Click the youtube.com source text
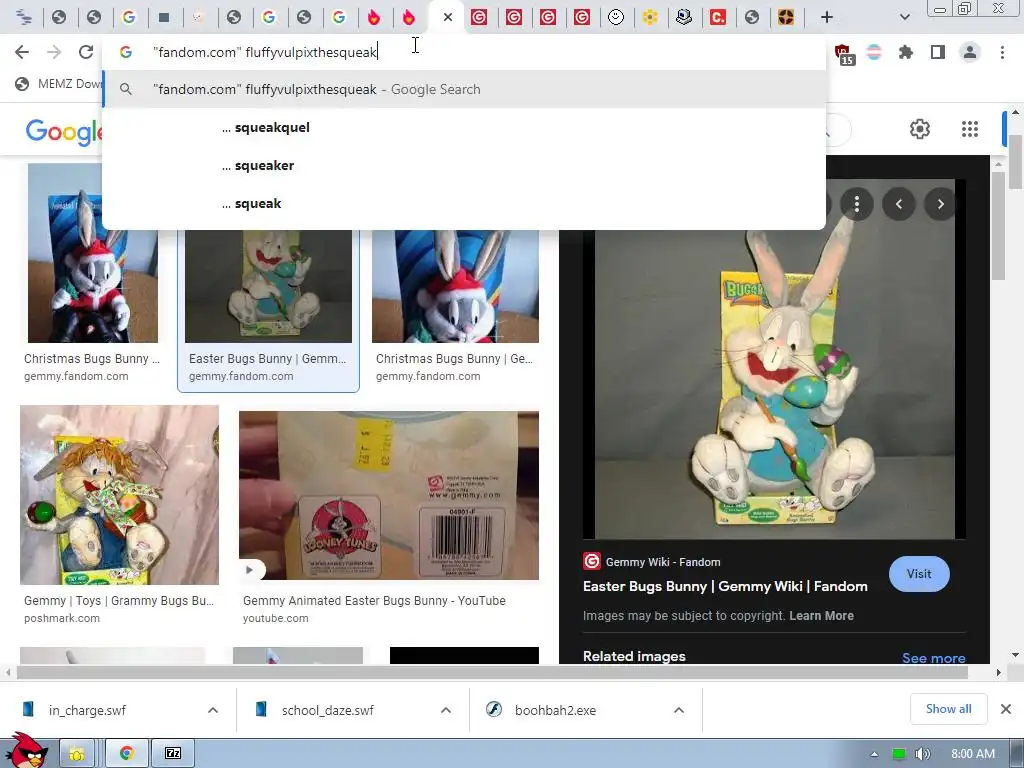Image resolution: width=1024 pixels, height=768 pixels. [x=276, y=618]
